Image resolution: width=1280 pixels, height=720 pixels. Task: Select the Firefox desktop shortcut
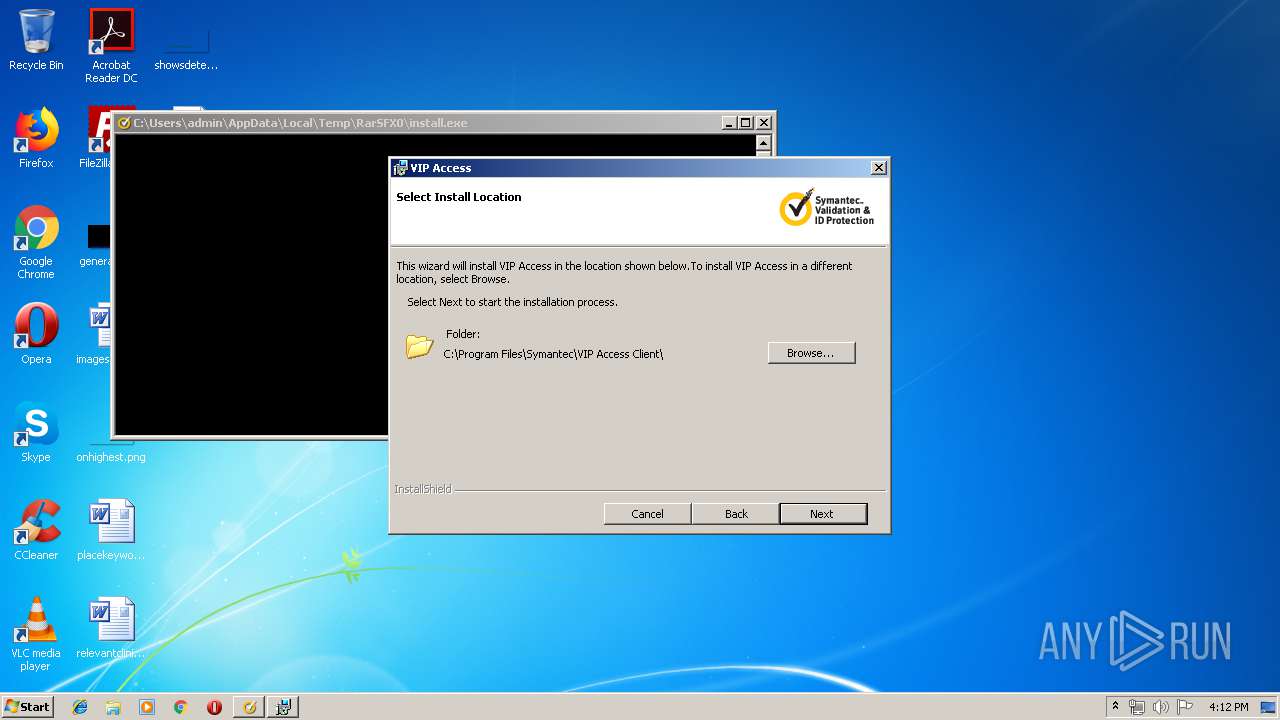[x=36, y=138]
